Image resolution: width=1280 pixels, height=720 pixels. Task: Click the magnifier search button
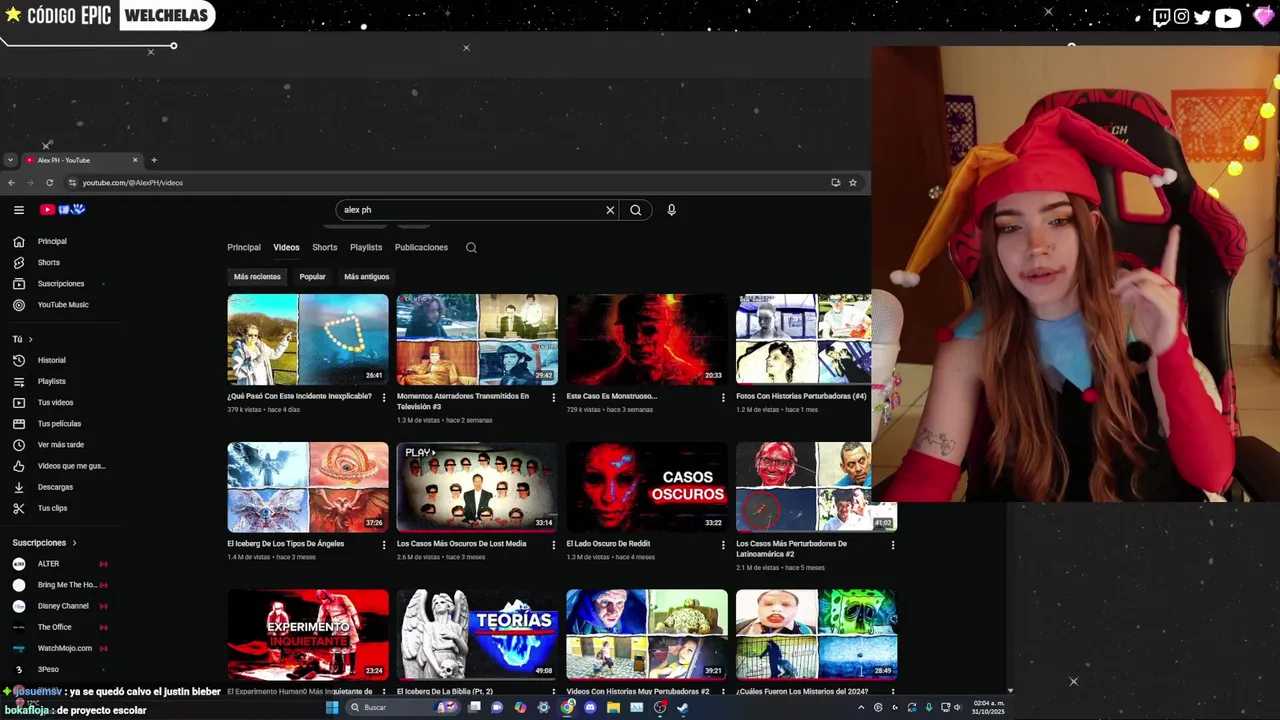pyautogui.click(x=635, y=210)
